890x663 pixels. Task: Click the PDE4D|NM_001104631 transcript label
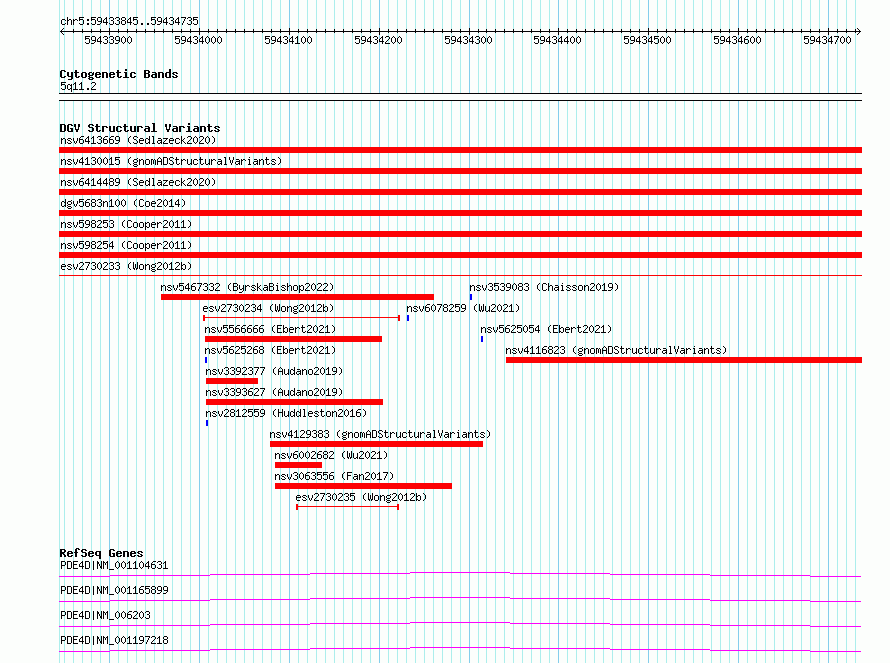click(x=114, y=565)
